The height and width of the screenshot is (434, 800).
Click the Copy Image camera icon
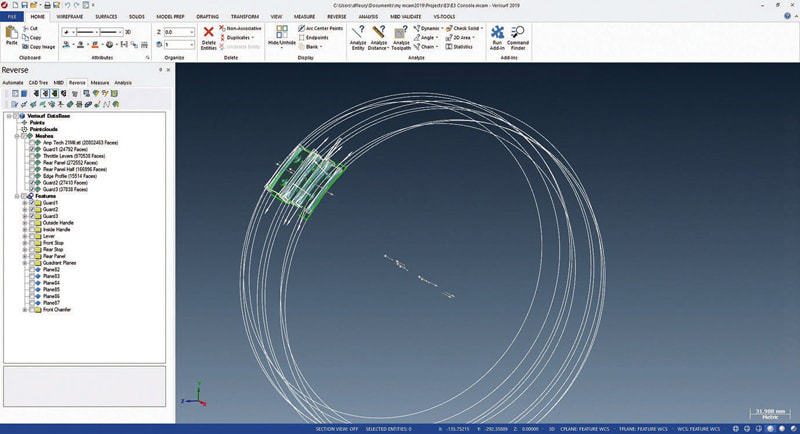[x=25, y=46]
